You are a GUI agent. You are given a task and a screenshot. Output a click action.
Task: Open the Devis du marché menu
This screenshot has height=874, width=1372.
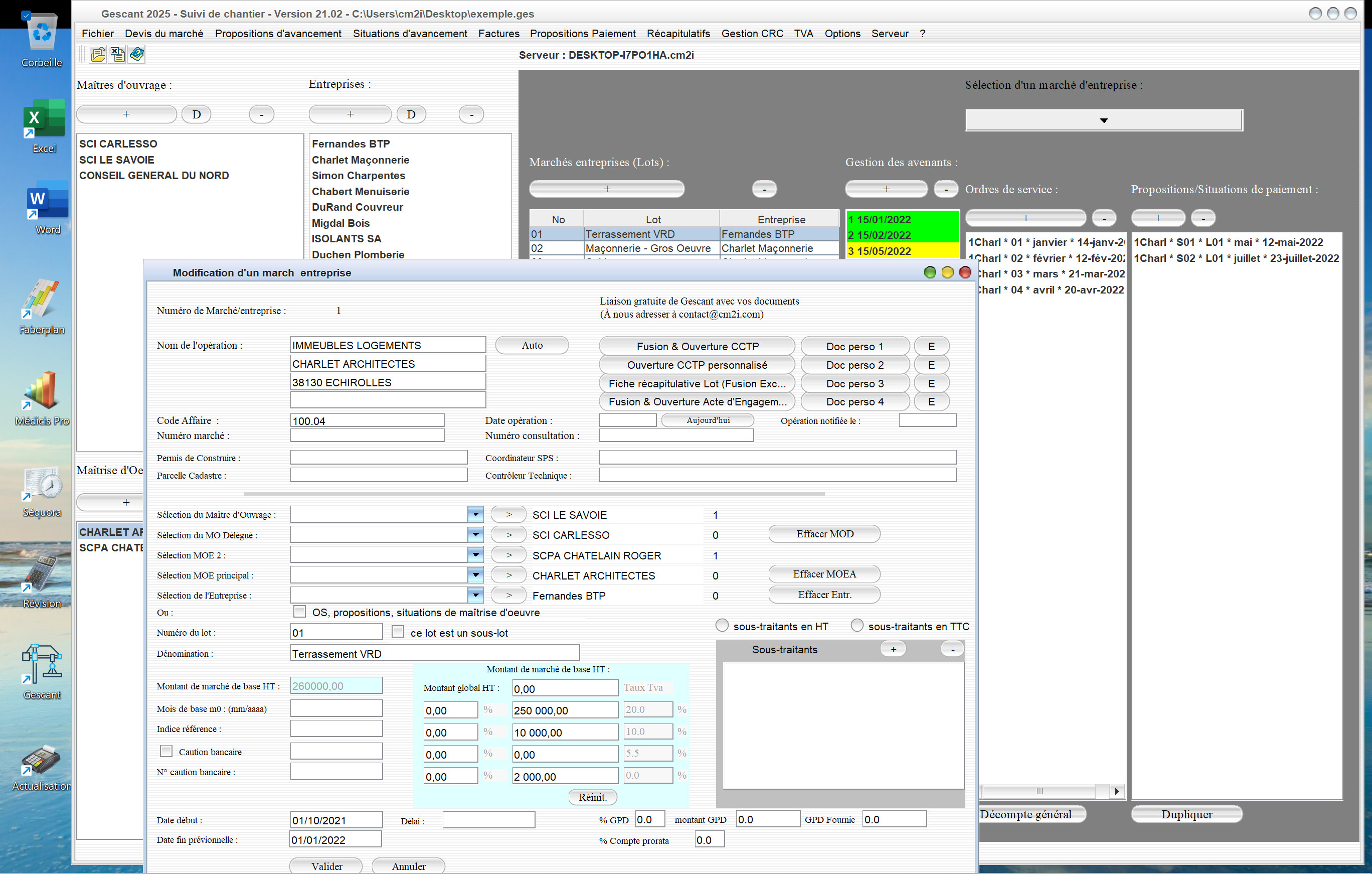click(x=164, y=34)
